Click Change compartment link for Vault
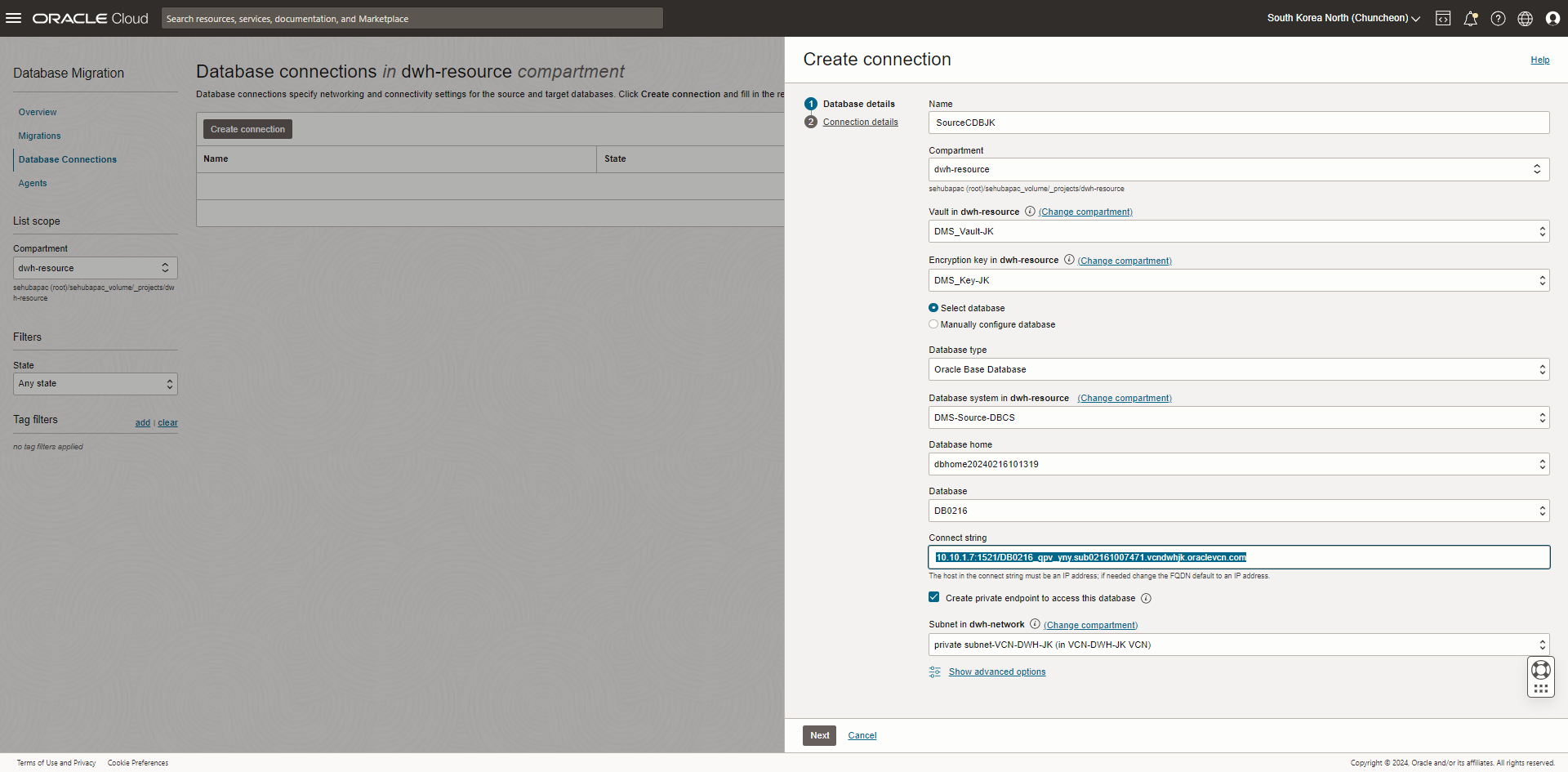The image size is (1568, 772). tap(1085, 212)
